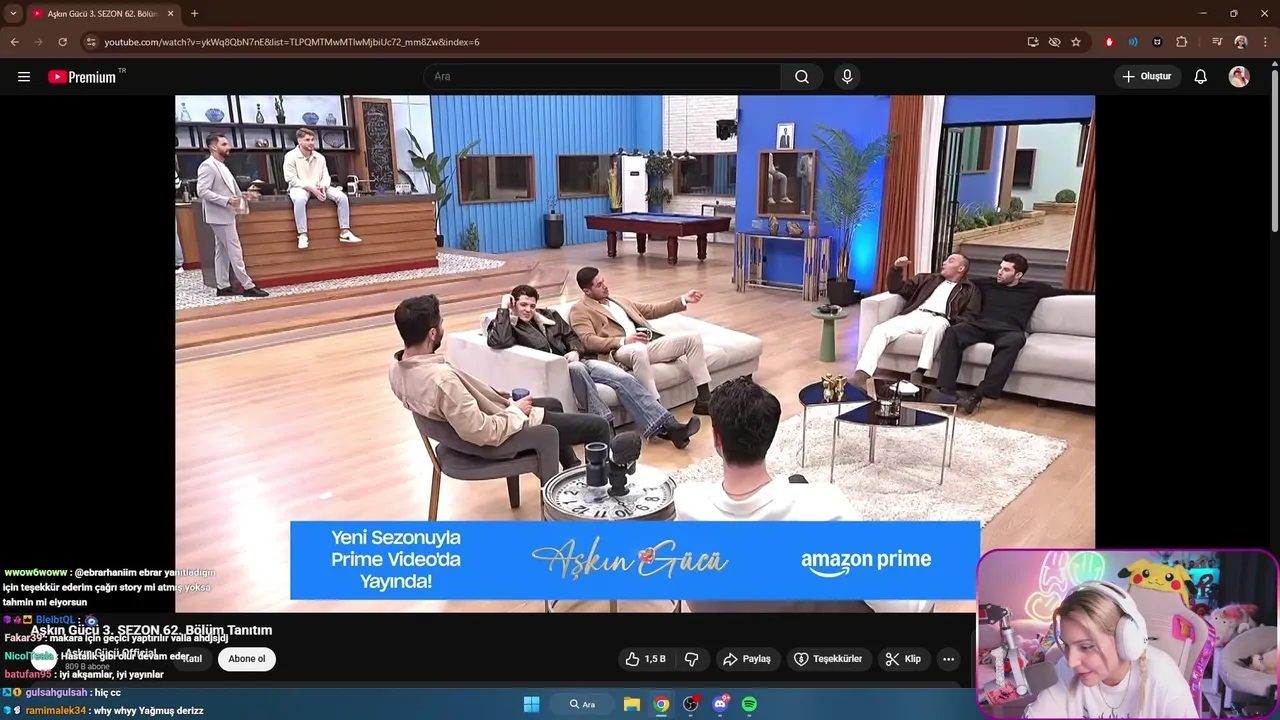Click chat username gulsahgulsah
Screen dimensions: 1280x720
[x=56, y=693]
